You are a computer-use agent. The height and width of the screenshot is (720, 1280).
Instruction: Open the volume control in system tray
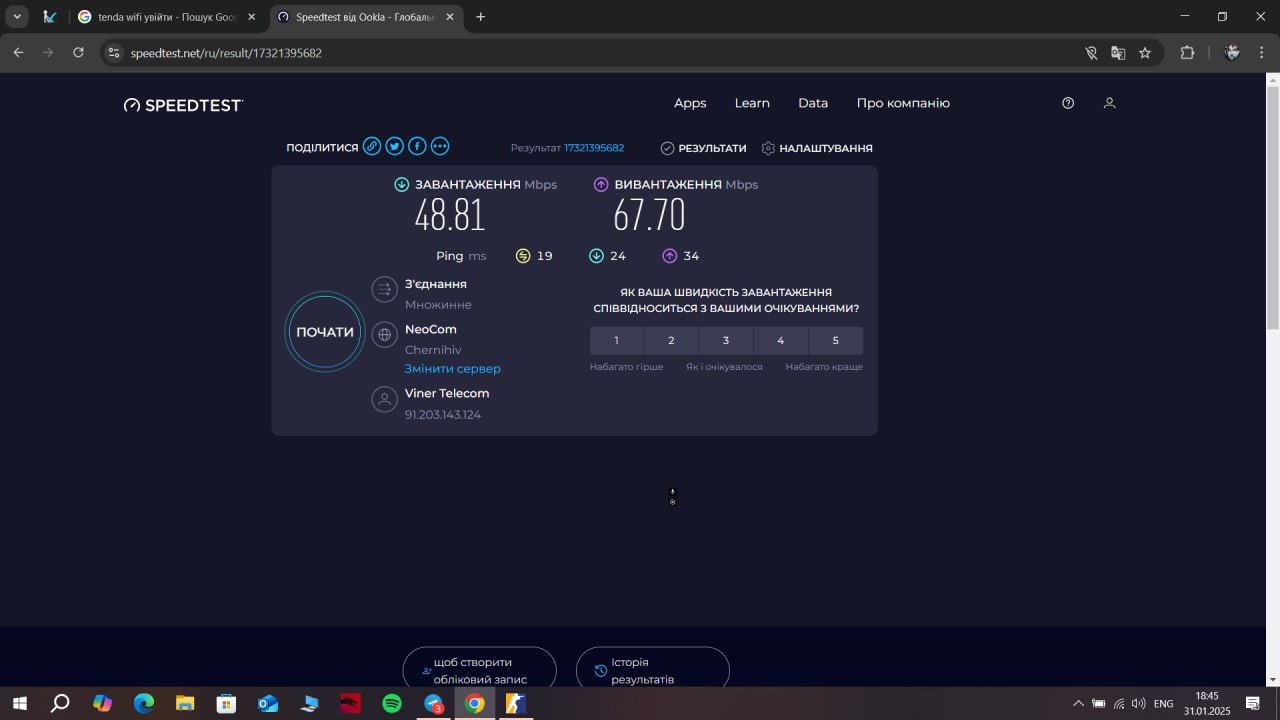pos(1138,703)
